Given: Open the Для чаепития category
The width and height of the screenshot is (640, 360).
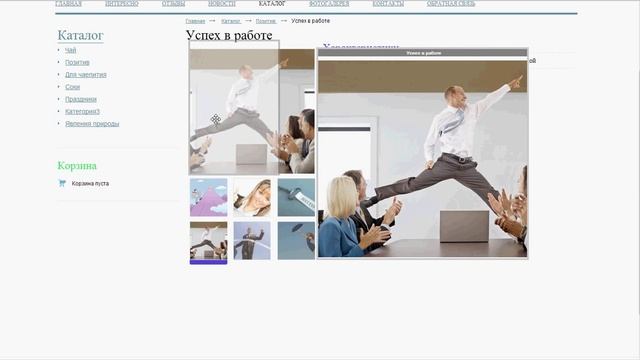Looking at the screenshot, I should 86,75.
